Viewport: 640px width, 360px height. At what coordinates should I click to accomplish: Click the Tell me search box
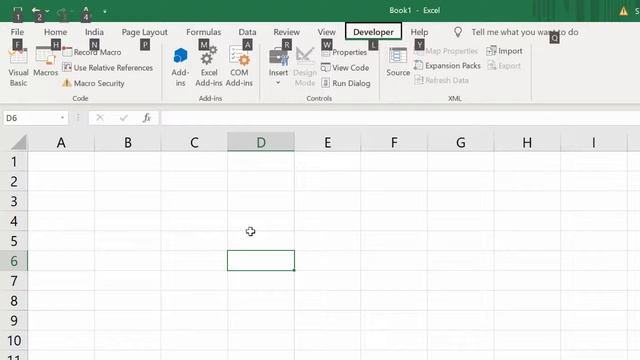click(525, 32)
